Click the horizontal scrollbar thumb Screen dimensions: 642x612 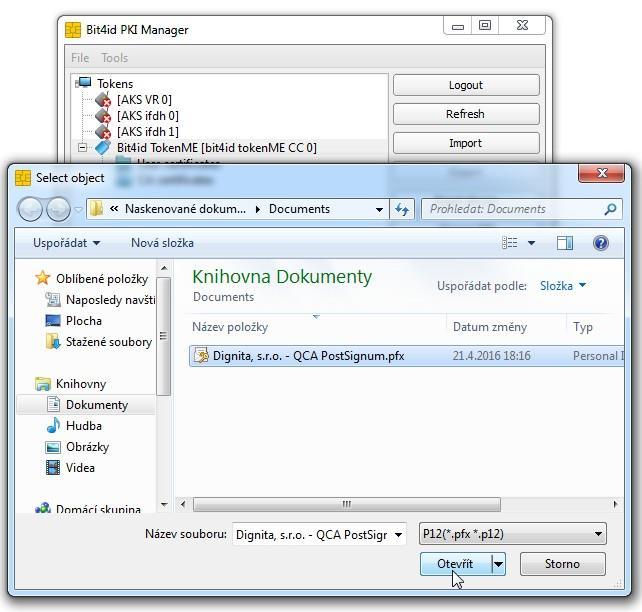[x=346, y=504]
